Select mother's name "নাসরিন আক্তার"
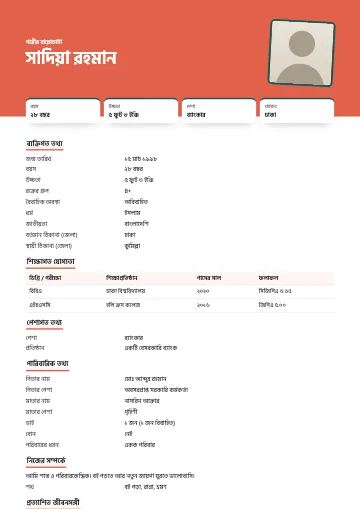Image resolution: width=360 pixels, height=509 pixels. 142,401
